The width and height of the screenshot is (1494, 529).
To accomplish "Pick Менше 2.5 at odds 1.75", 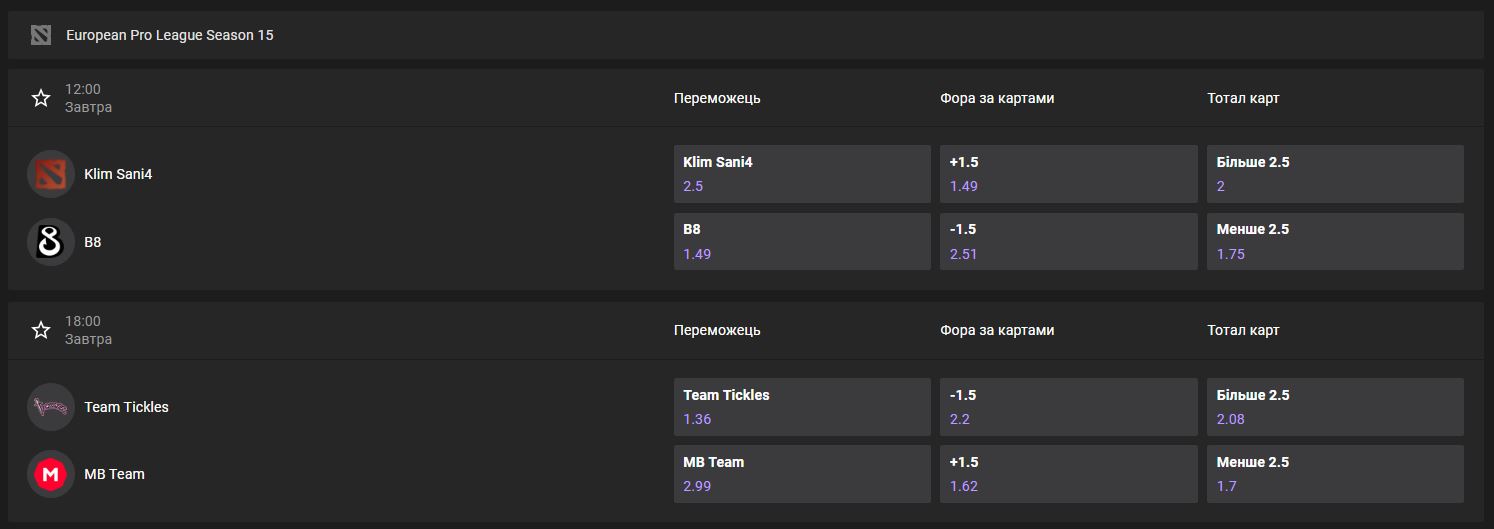I will [1335, 241].
